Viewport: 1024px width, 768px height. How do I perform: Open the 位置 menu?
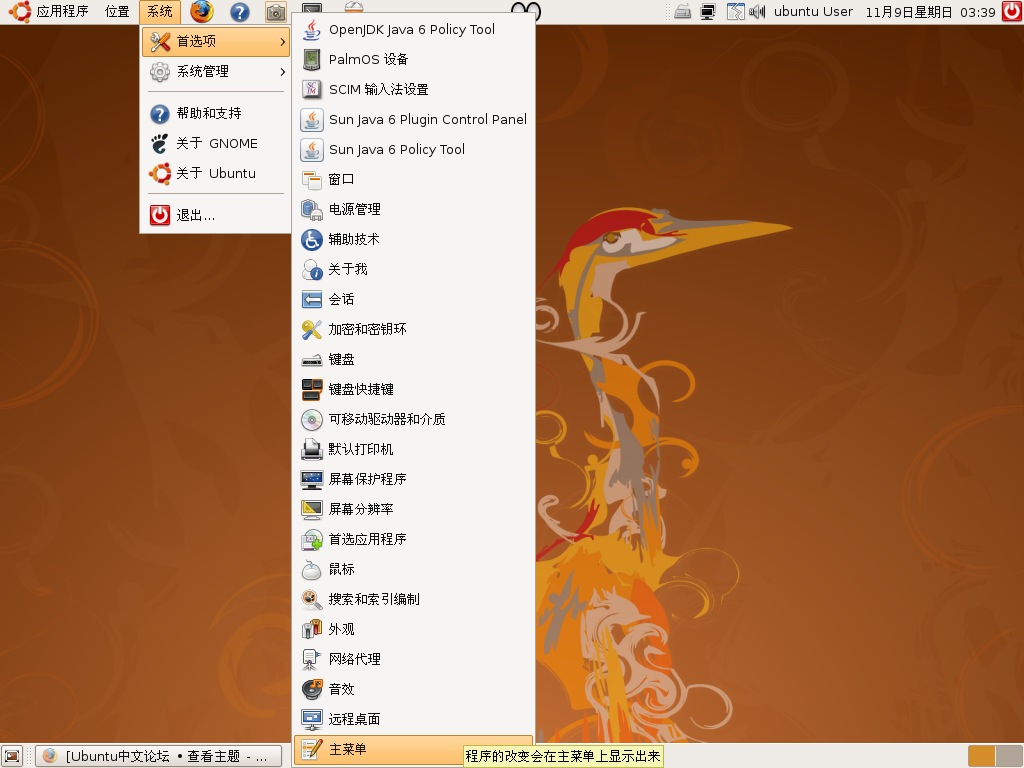click(117, 12)
